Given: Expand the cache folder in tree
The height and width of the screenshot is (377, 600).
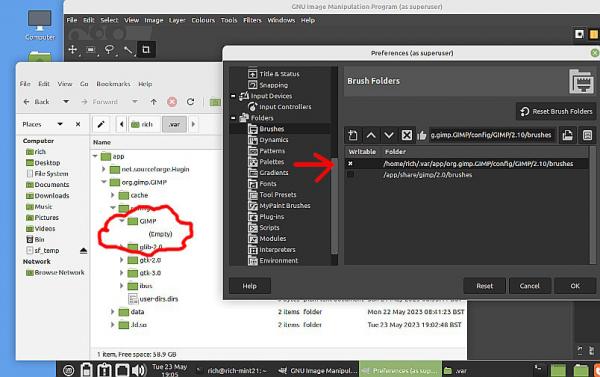Looking at the screenshot, I should (112, 195).
